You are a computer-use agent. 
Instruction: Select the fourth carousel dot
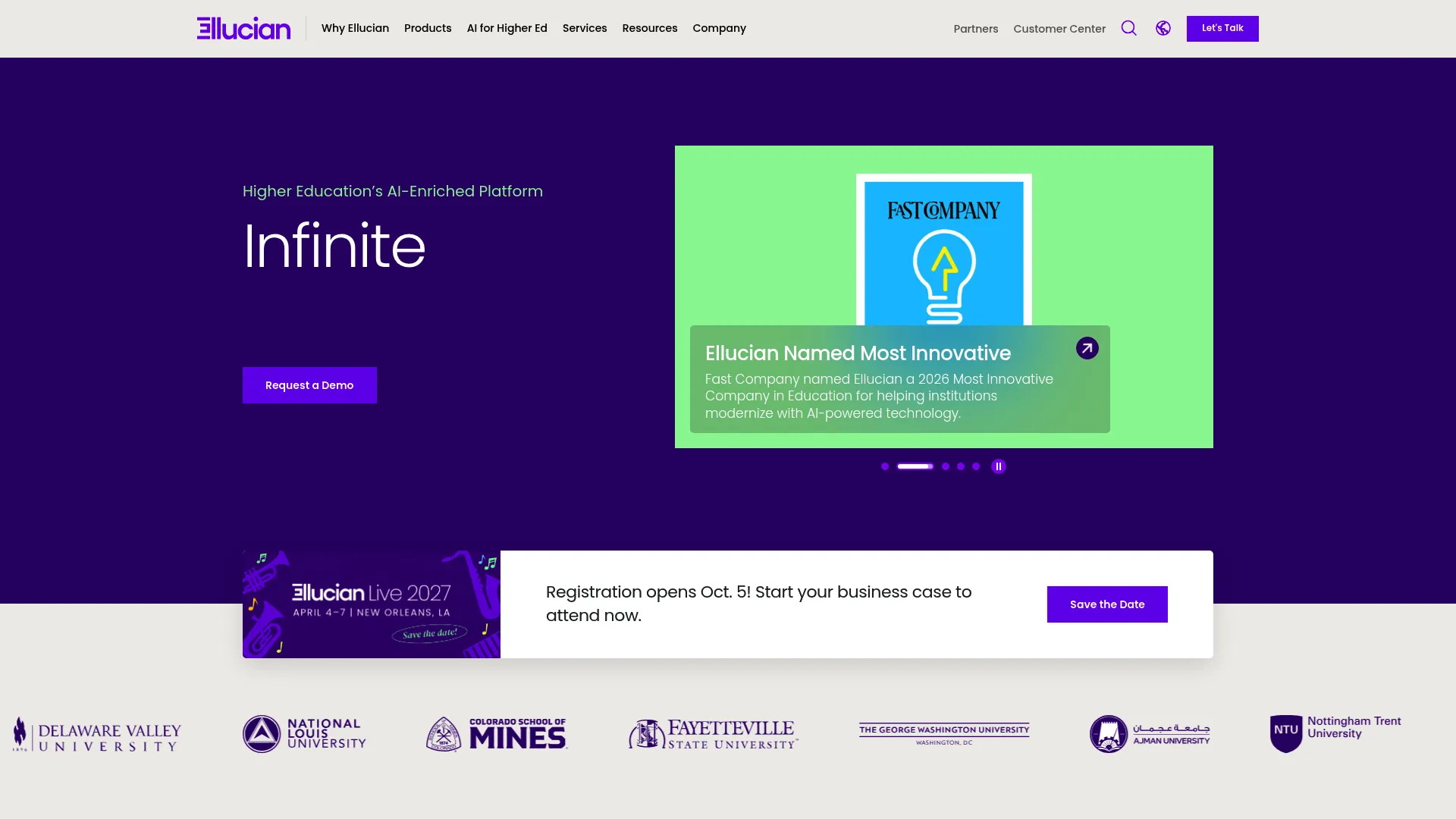click(961, 466)
